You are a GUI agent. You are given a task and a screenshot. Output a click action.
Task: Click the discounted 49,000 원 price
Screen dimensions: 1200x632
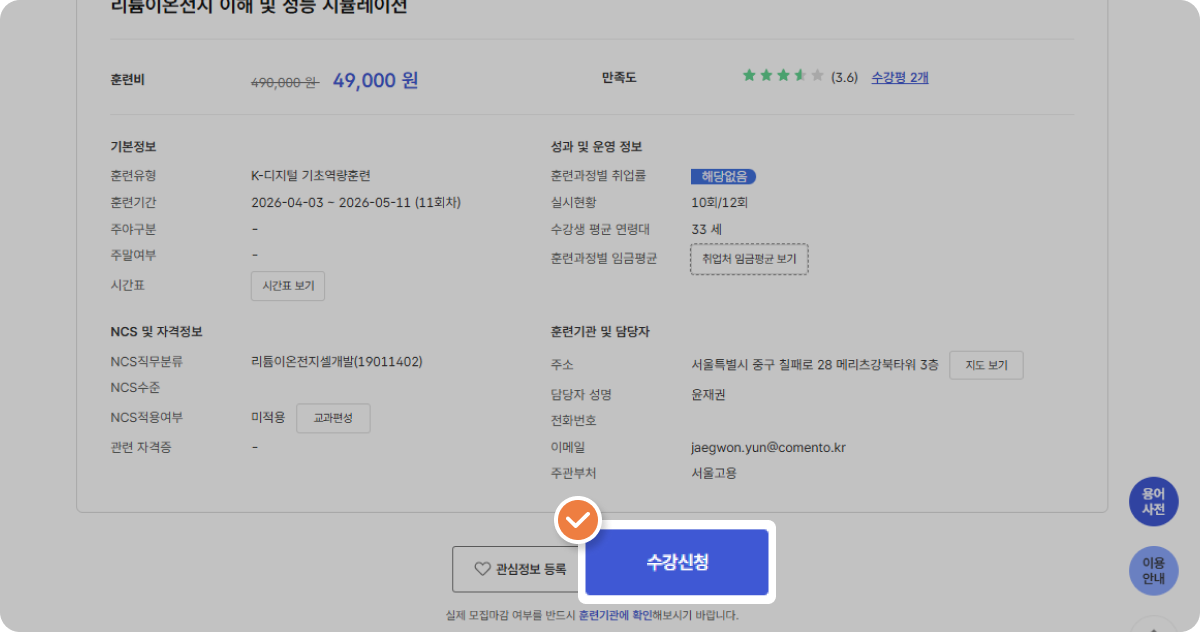[x=375, y=81]
